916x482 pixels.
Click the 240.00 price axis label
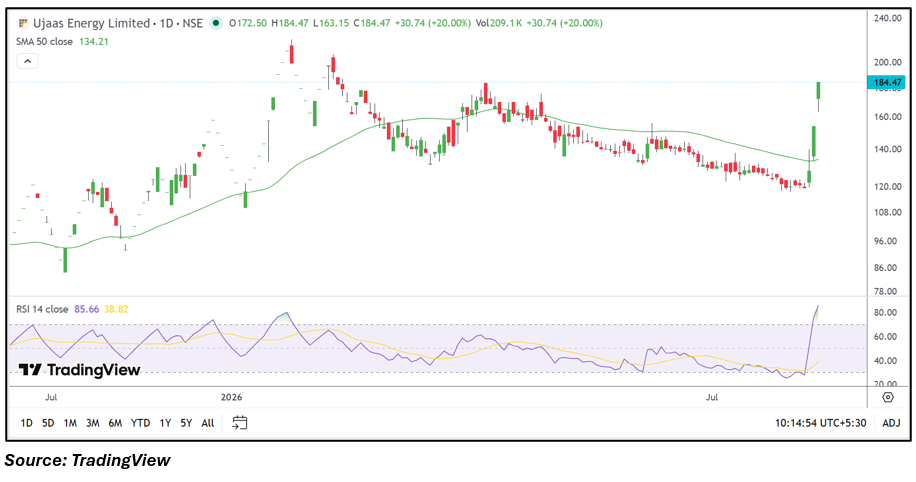click(887, 18)
